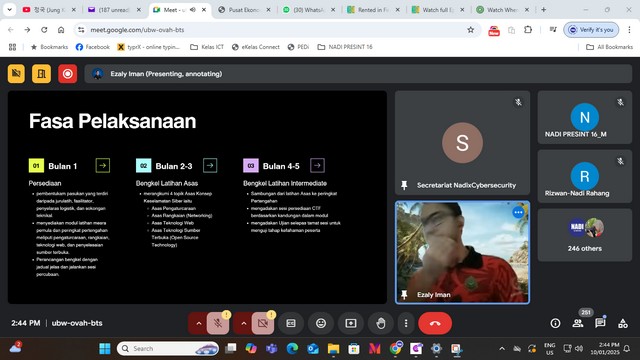Open the activities icon
Viewport: 640px width, 360px height.
[623, 323]
